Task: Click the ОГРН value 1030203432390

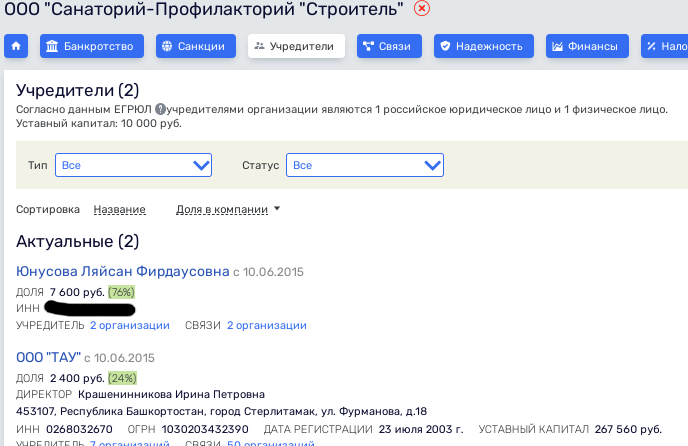Action: click(205, 429)
